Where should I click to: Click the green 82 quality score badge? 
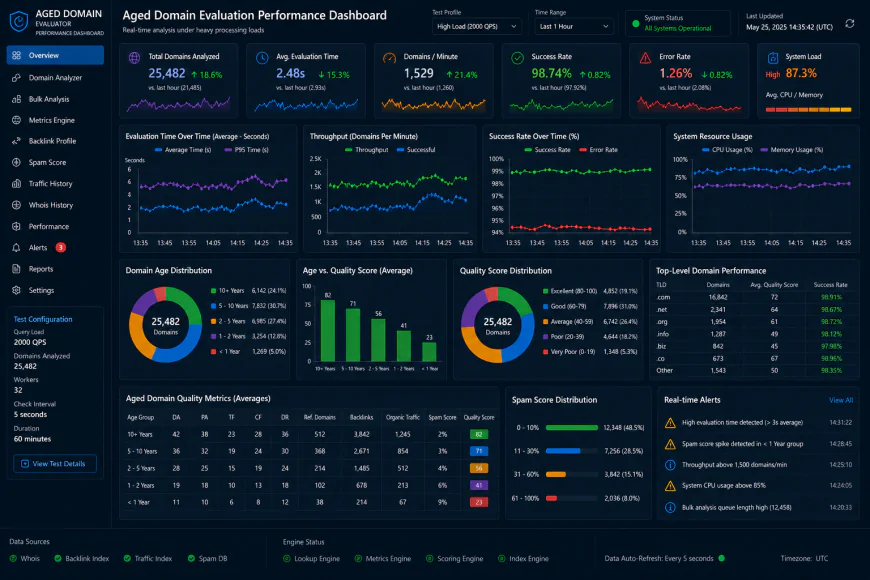[479, 435]
